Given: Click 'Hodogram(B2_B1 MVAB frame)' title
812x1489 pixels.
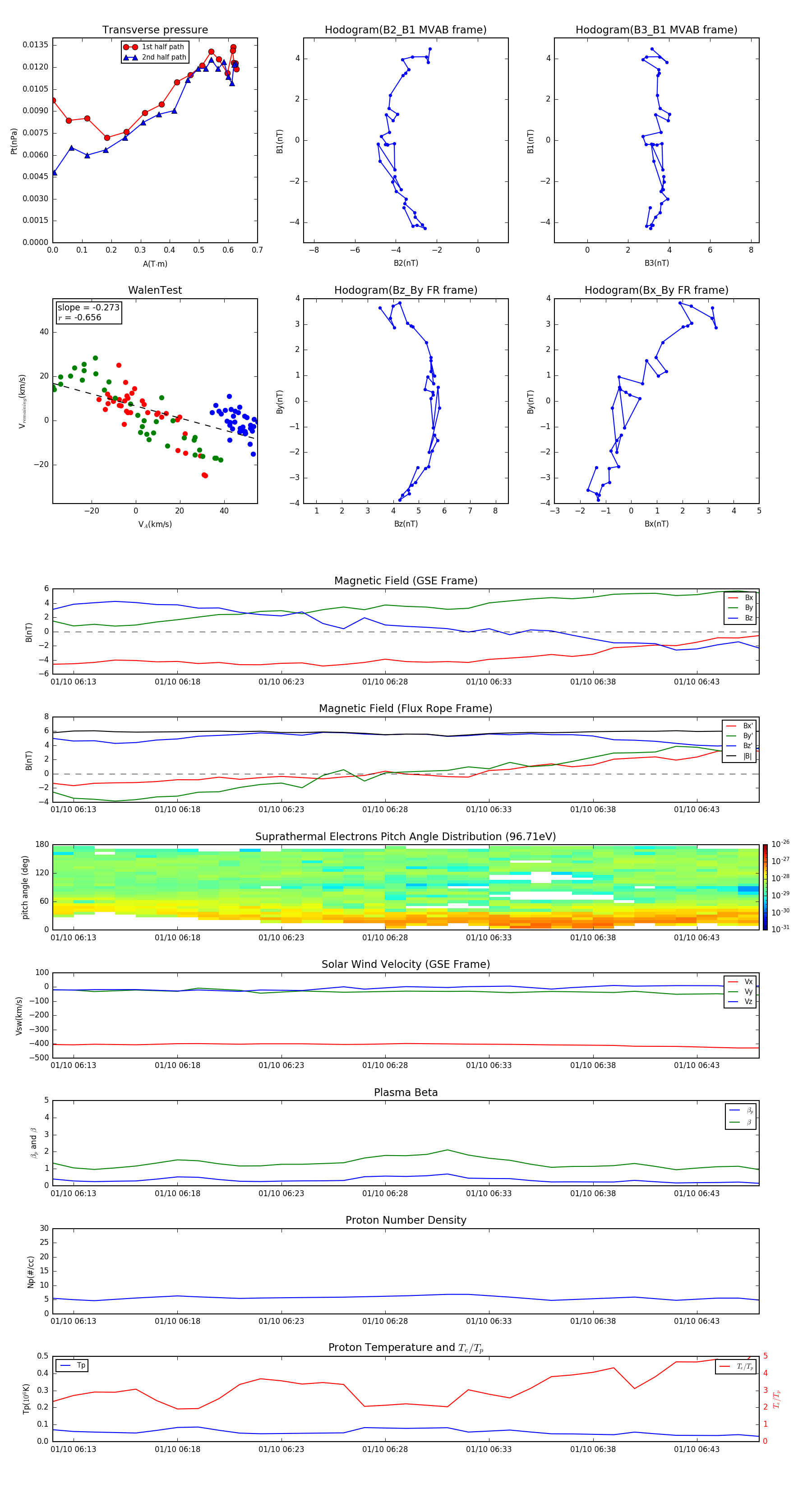Looking at the screenshot, I should [406, 30].
